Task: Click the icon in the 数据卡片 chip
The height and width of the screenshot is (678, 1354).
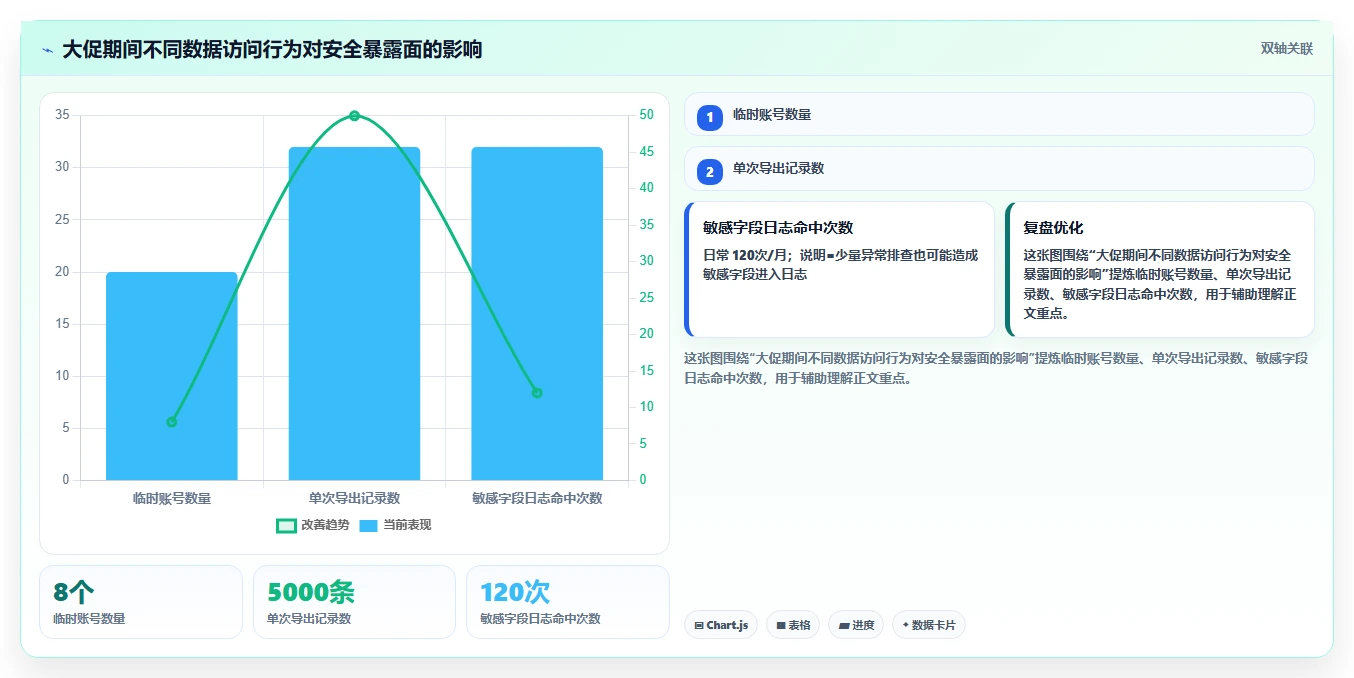Action: tap(905, 625)
